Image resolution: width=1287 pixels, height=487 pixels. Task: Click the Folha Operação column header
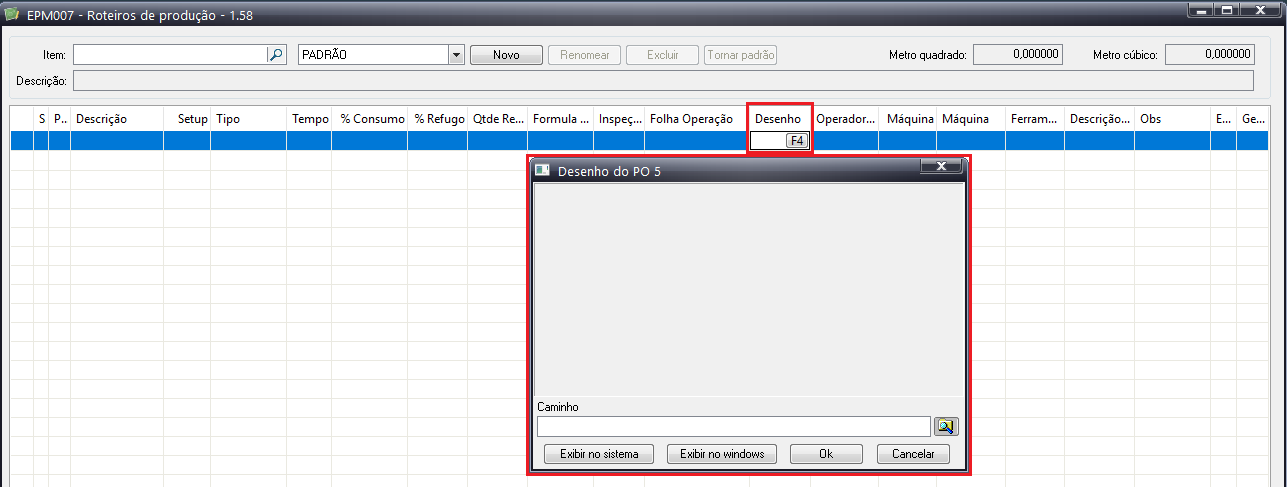pos(697,119)
